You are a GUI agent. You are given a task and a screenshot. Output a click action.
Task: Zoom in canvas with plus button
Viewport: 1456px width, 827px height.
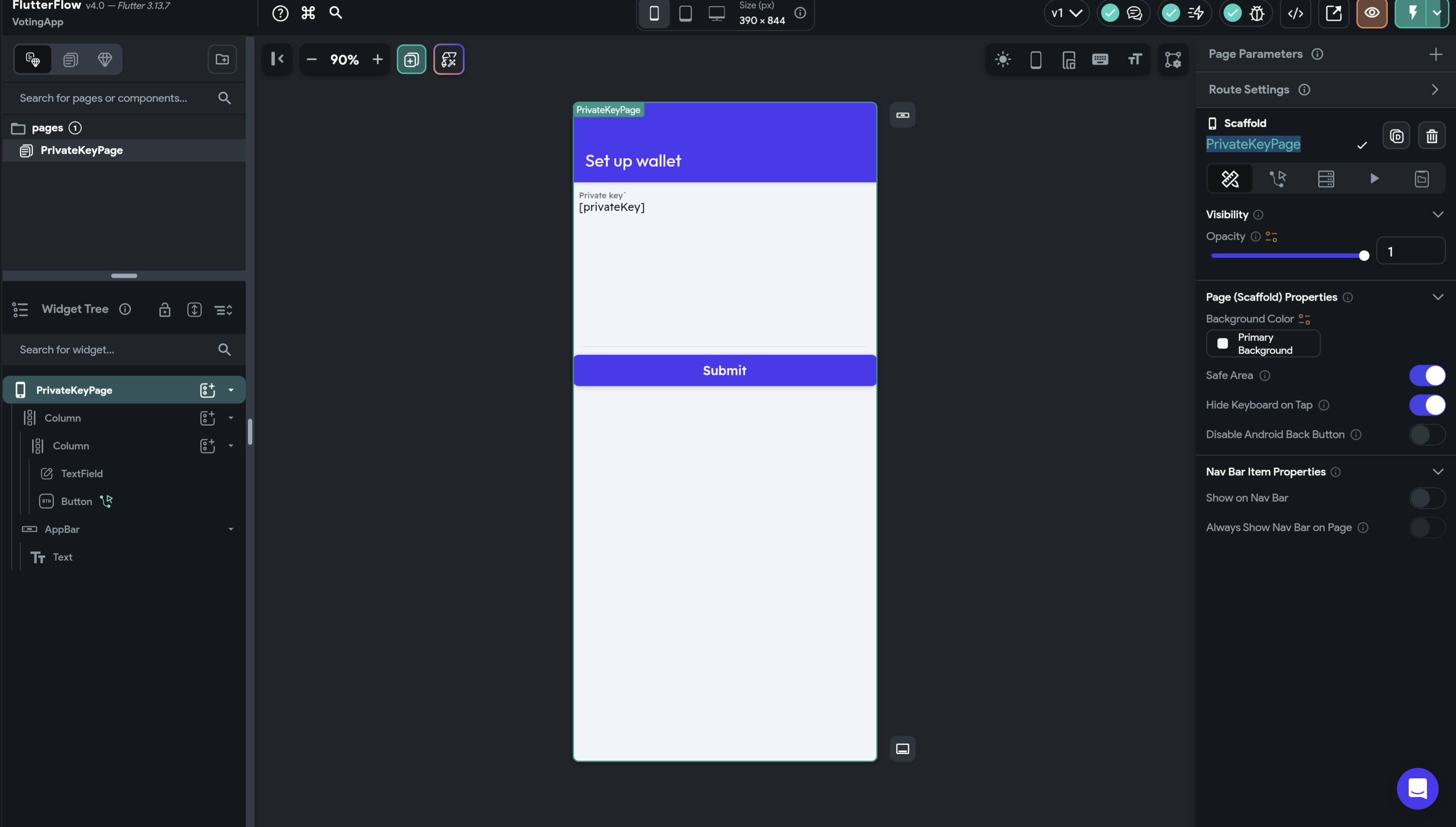pos(378,59)
